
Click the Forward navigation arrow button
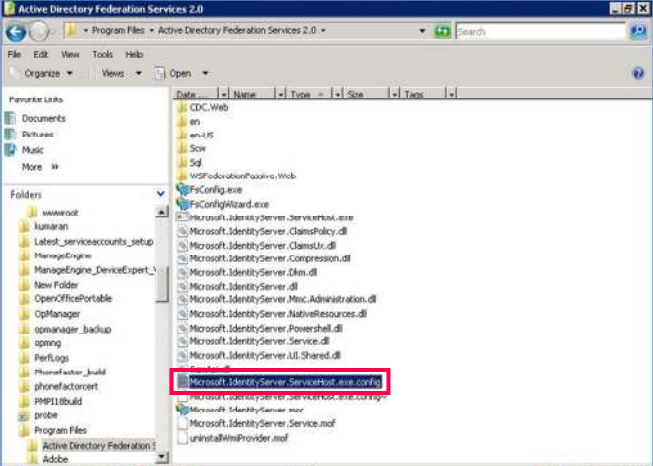click(39, 32)
